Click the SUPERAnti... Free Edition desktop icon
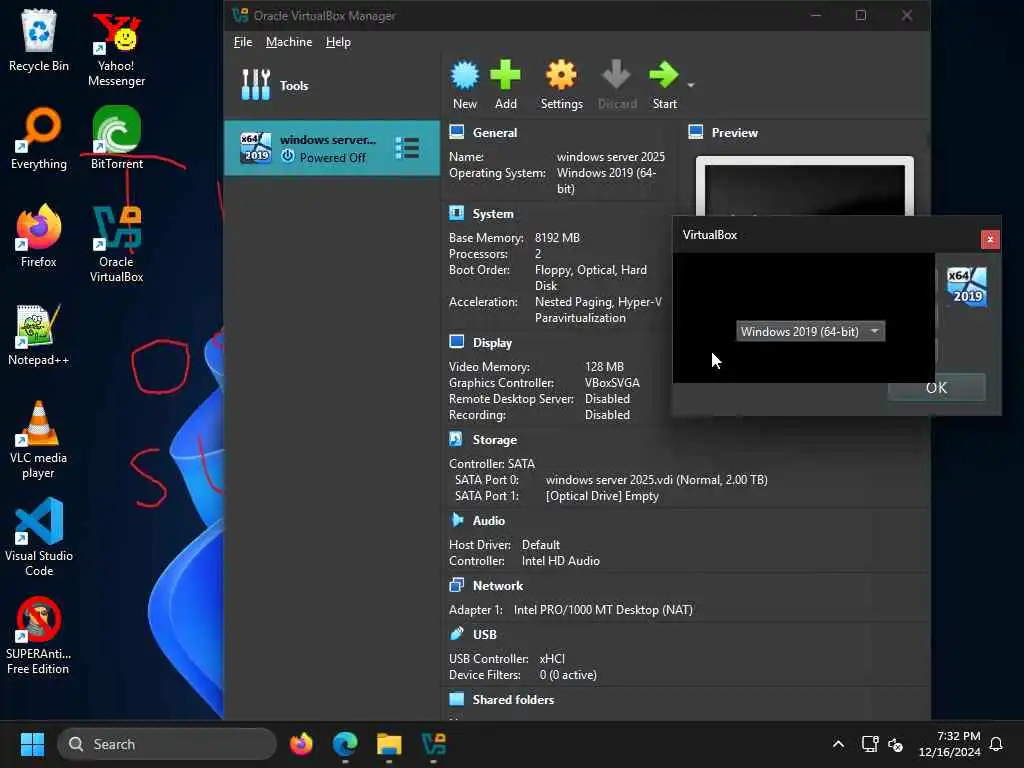The width and height of the screenshot is (1024, 768). click(39, 636)
